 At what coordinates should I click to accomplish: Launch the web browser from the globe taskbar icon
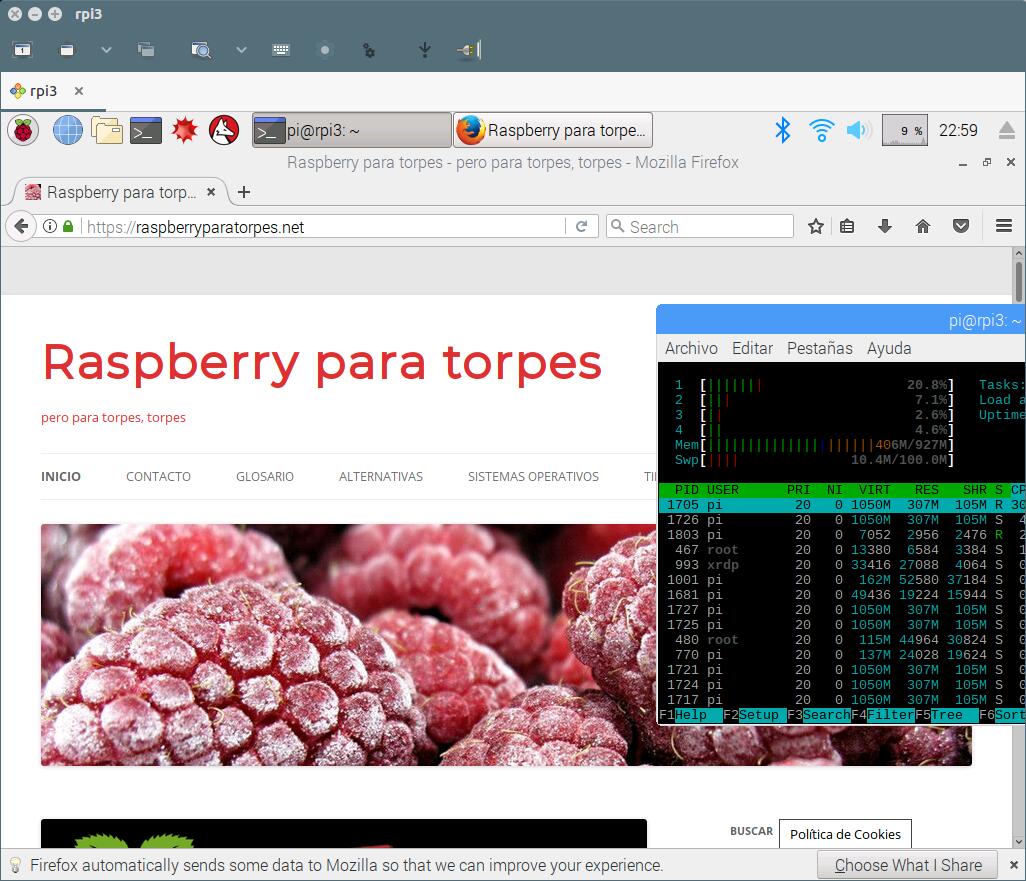click(67, 130)
